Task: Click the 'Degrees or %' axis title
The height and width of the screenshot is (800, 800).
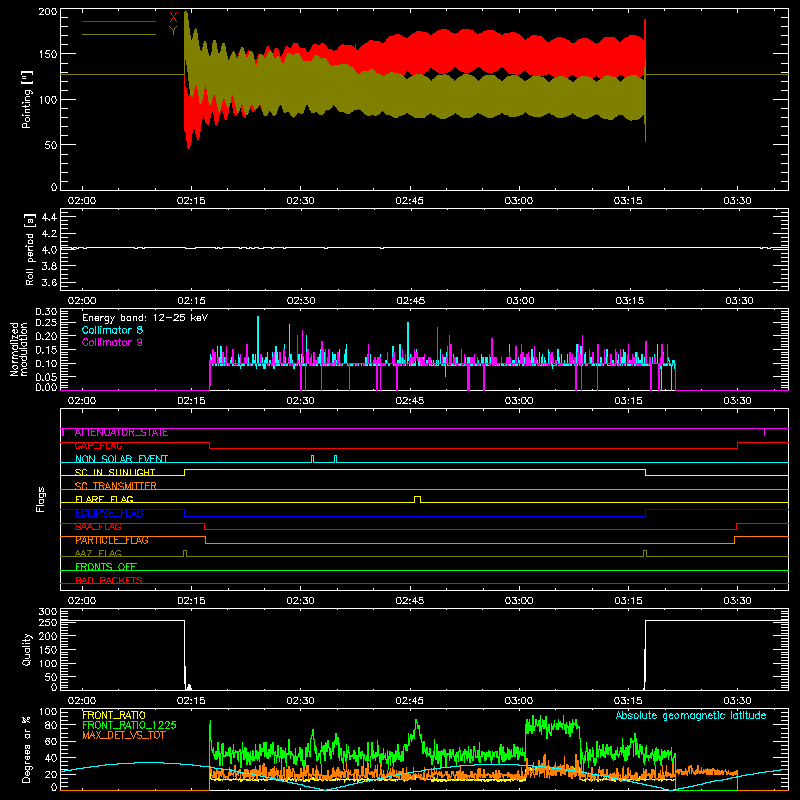Action: point(27,749)
